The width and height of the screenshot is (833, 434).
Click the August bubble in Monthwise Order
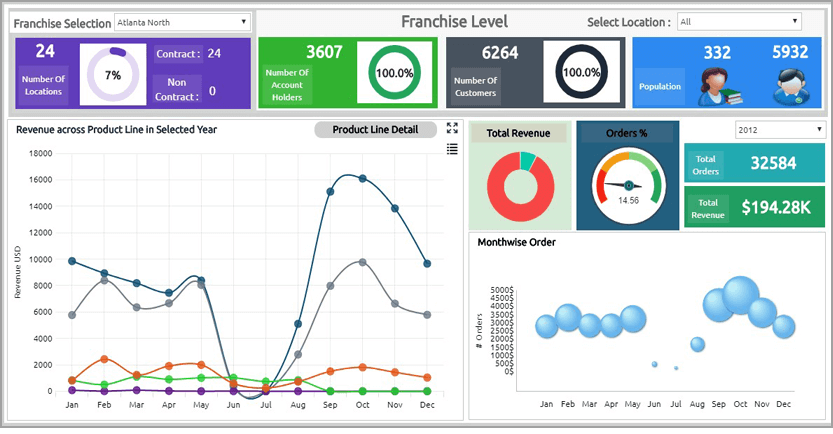[698, 344]
